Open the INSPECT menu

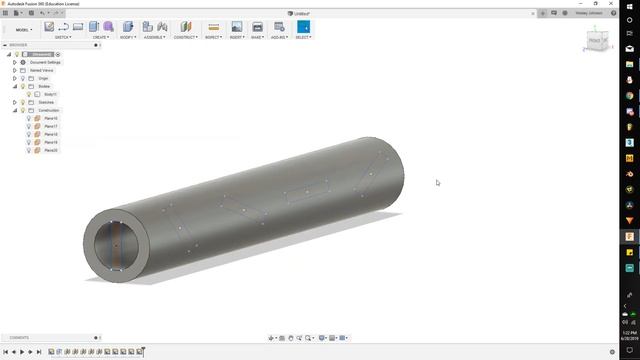(213, 37)
